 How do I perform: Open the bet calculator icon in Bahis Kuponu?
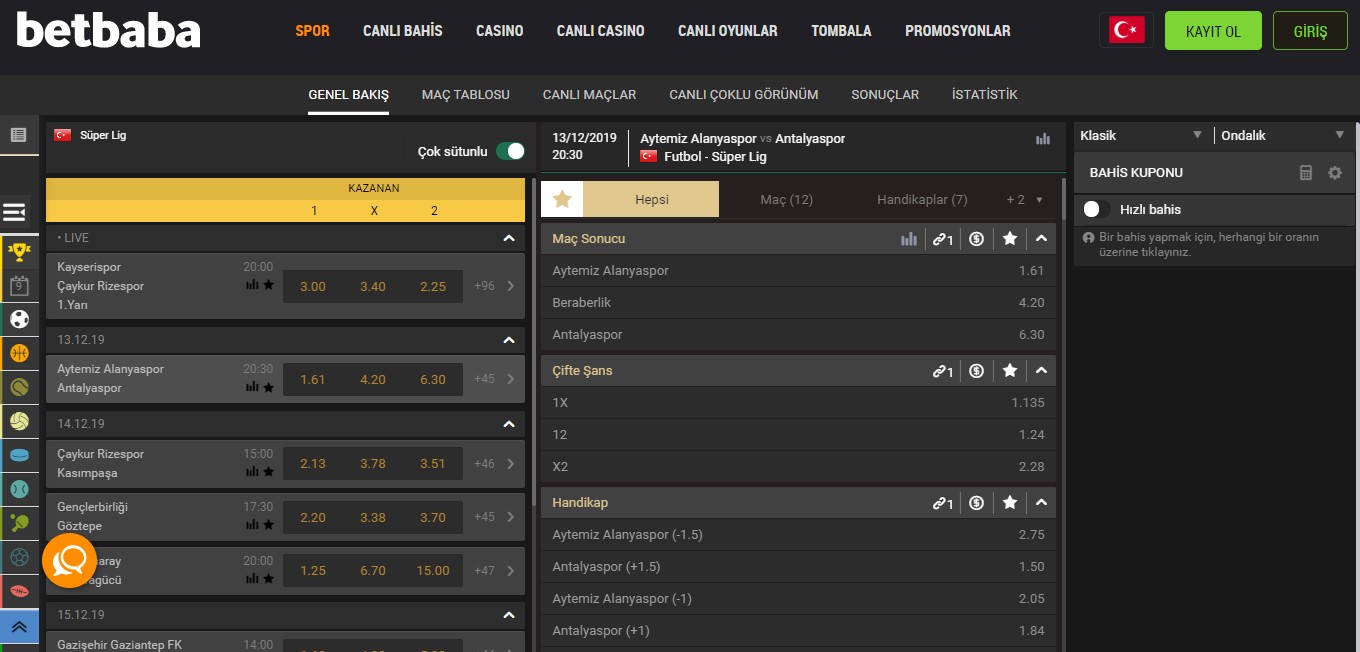(1305, 173)
